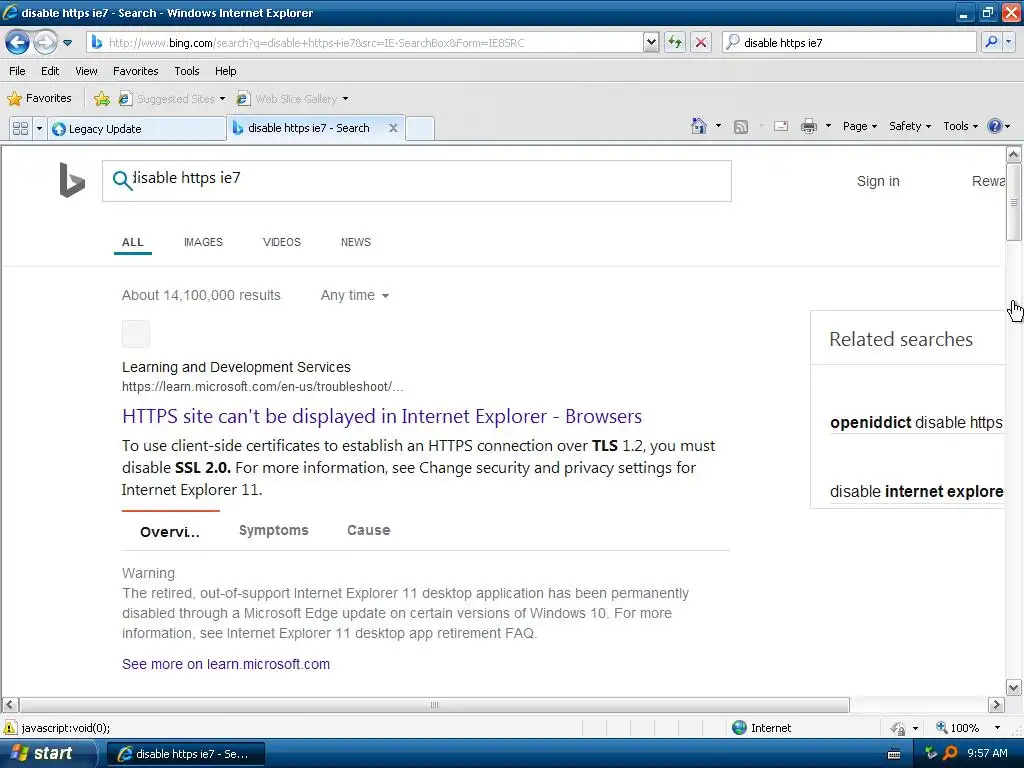Image resolution: width=1024 pixels, height=768 pixels.
Task: Open the Safety command bar menu
Action: [x=910, y=126]
